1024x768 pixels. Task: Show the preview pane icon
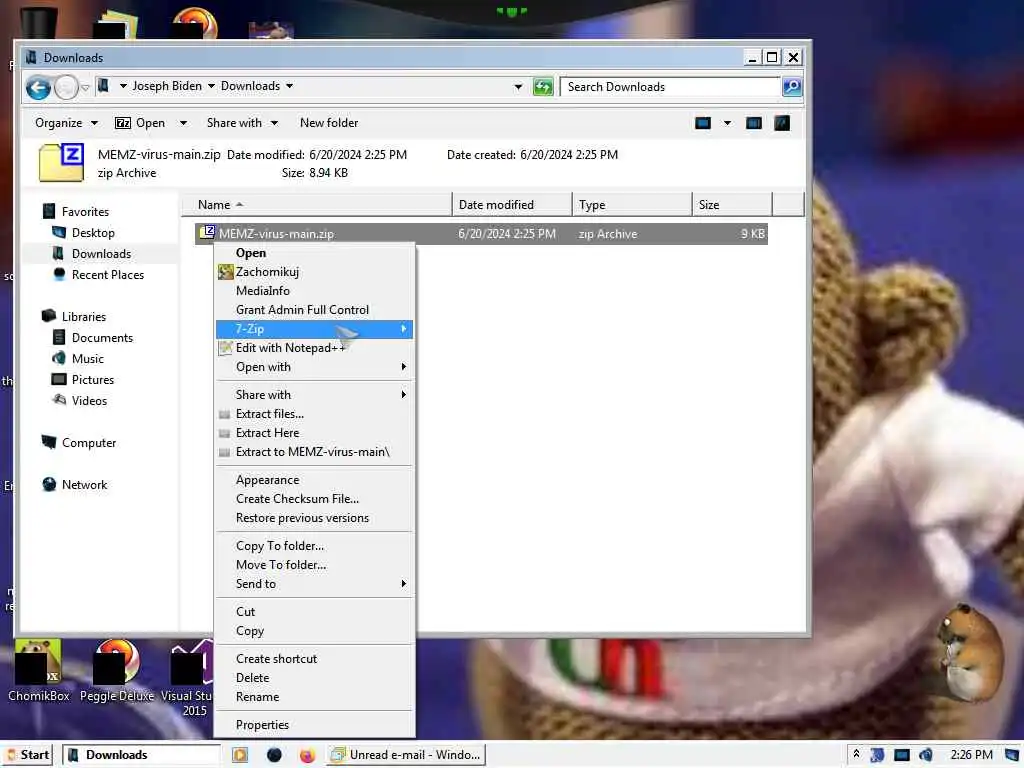pos(754,123)
